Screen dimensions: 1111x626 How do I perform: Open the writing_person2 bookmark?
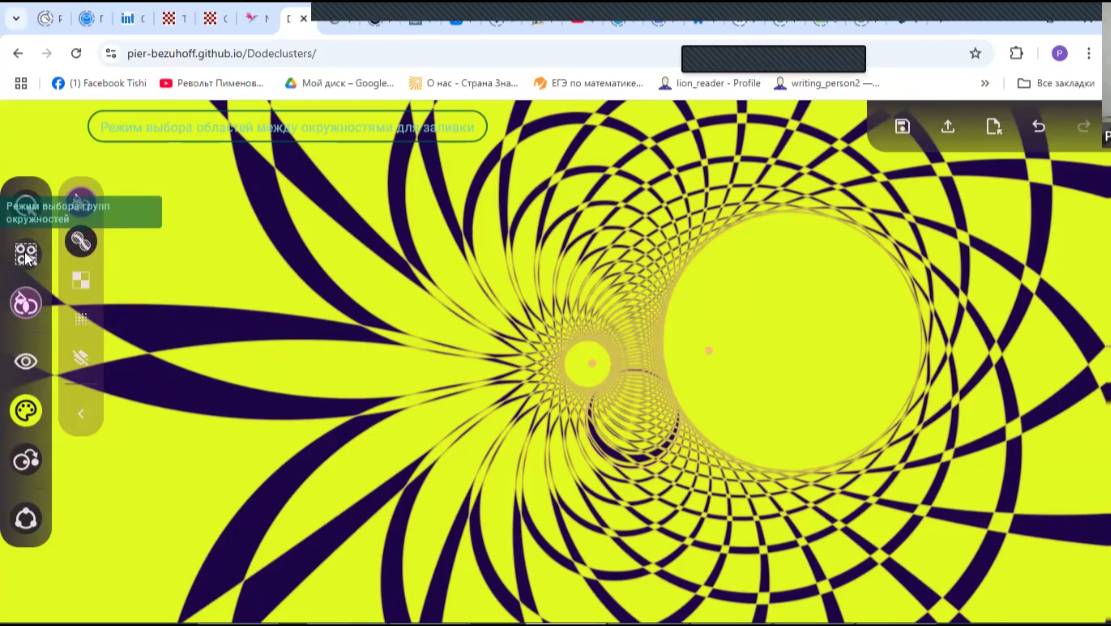coord(826,83)
